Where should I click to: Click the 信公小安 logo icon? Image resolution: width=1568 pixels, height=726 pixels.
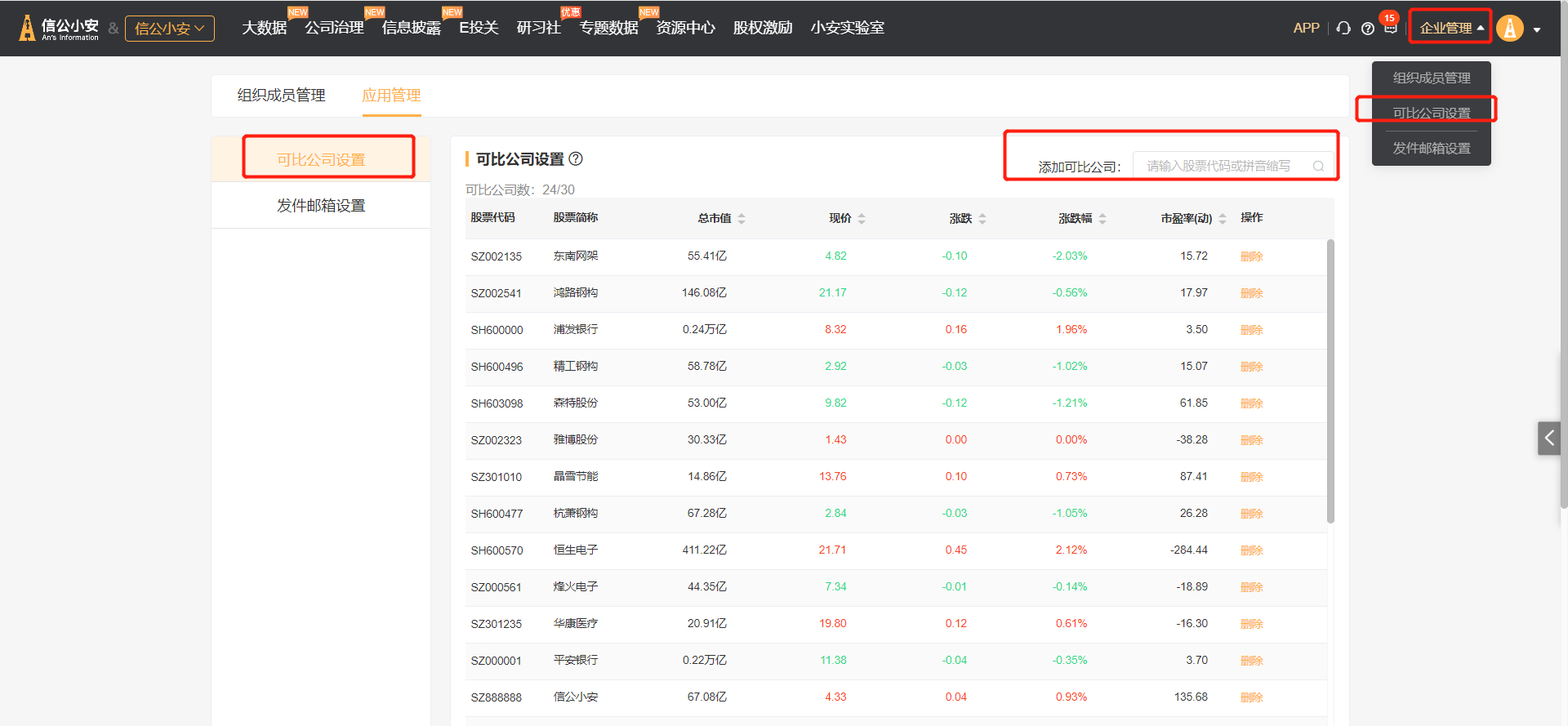pyautogui.click(x=59, y=28)
